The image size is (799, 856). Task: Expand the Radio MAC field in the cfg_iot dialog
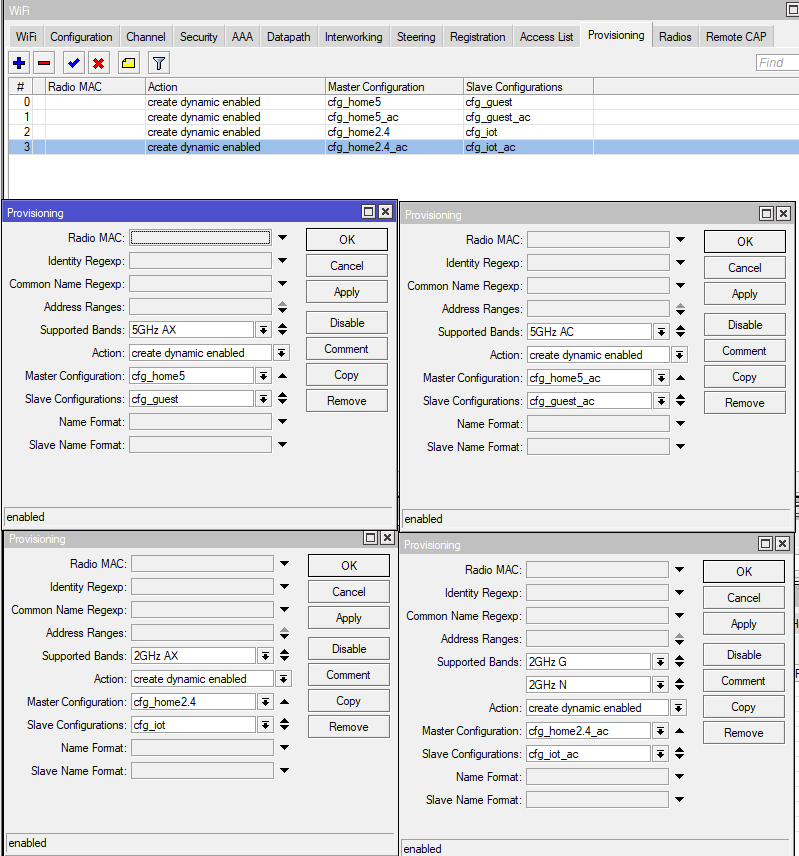pos(285,564)
